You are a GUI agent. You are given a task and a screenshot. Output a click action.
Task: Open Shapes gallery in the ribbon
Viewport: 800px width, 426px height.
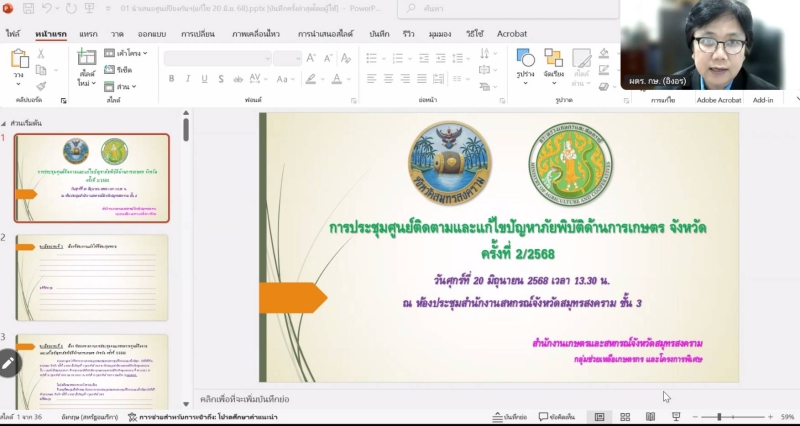pyautogui.click(x=525, y=62)
